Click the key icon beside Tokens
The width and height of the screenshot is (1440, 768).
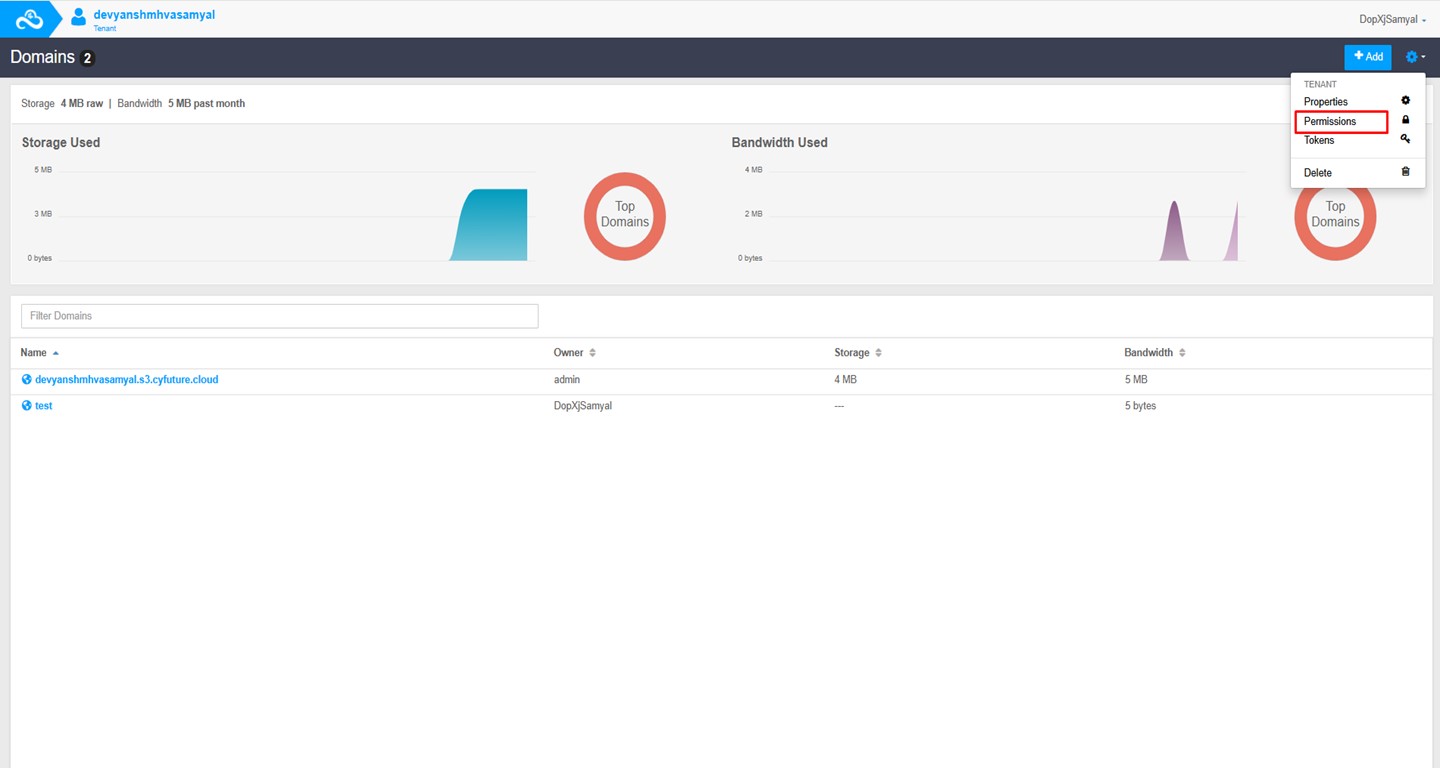(1406, 139)
